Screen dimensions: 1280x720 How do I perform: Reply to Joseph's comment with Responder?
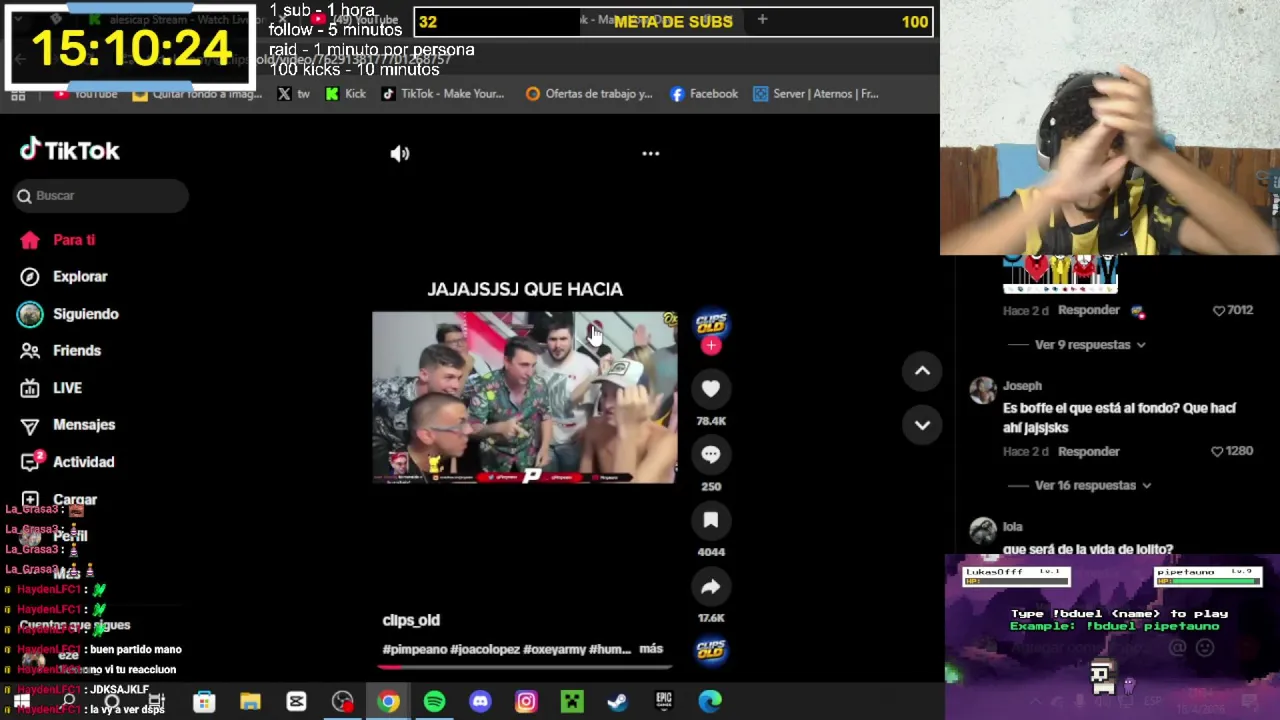click(x=1089, y=452)
